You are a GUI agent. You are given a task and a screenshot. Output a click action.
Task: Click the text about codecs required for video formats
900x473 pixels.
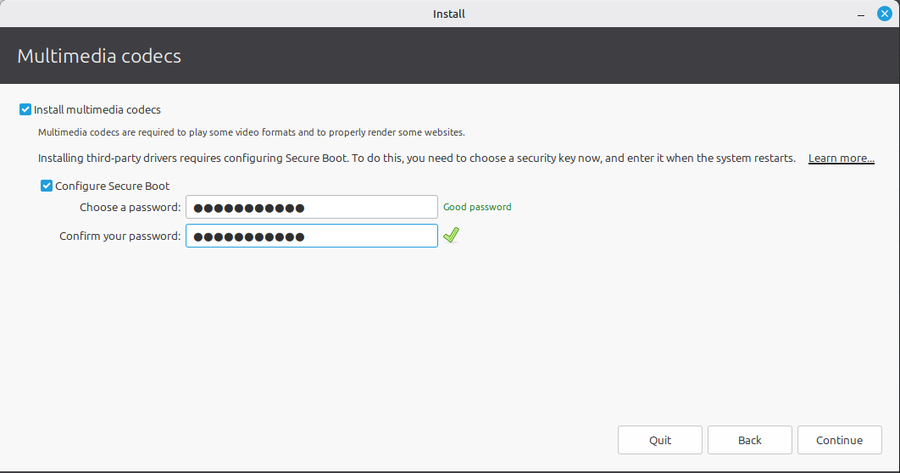pos(251,133)
